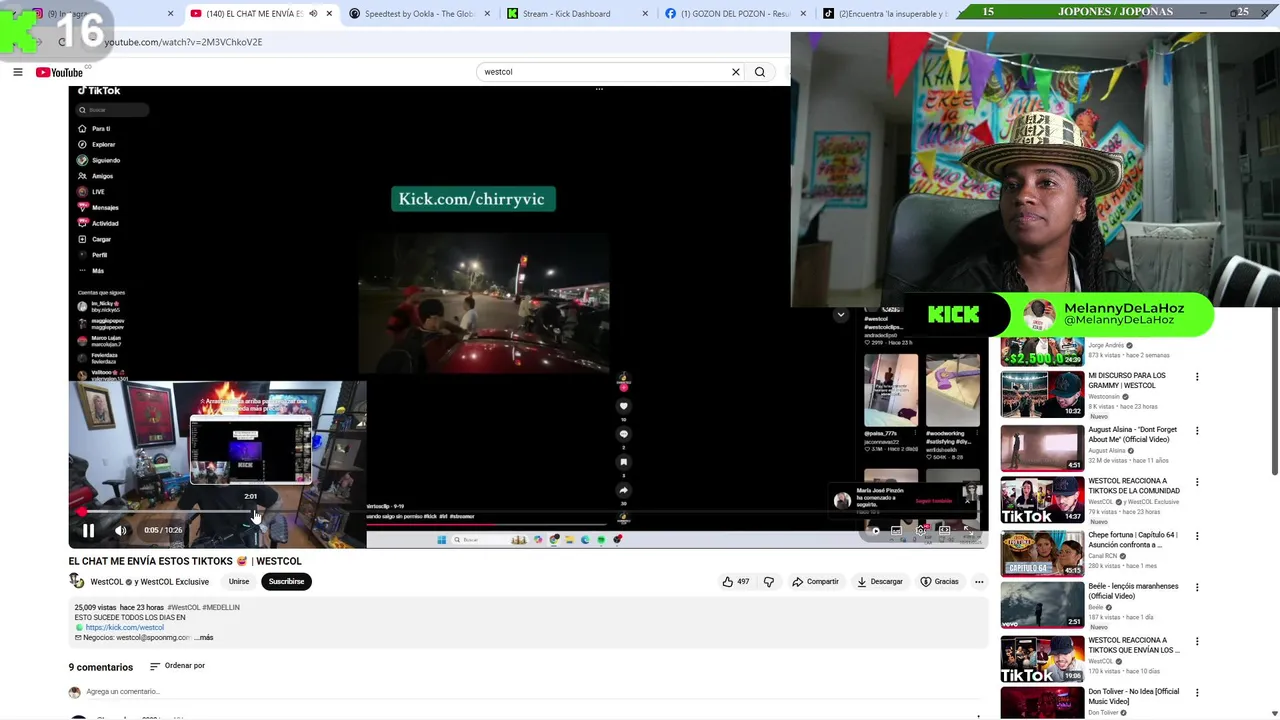Open options menu for MI DISCURSO PARA LOS GRAMMY
The image size is (1280, 720).
(x=1197, y=377)
